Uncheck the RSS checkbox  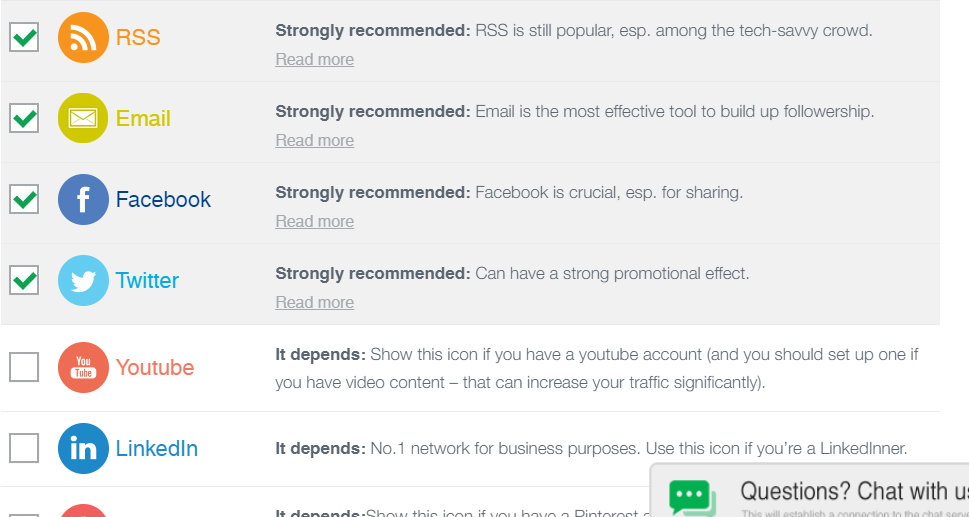tap(24, 38)
